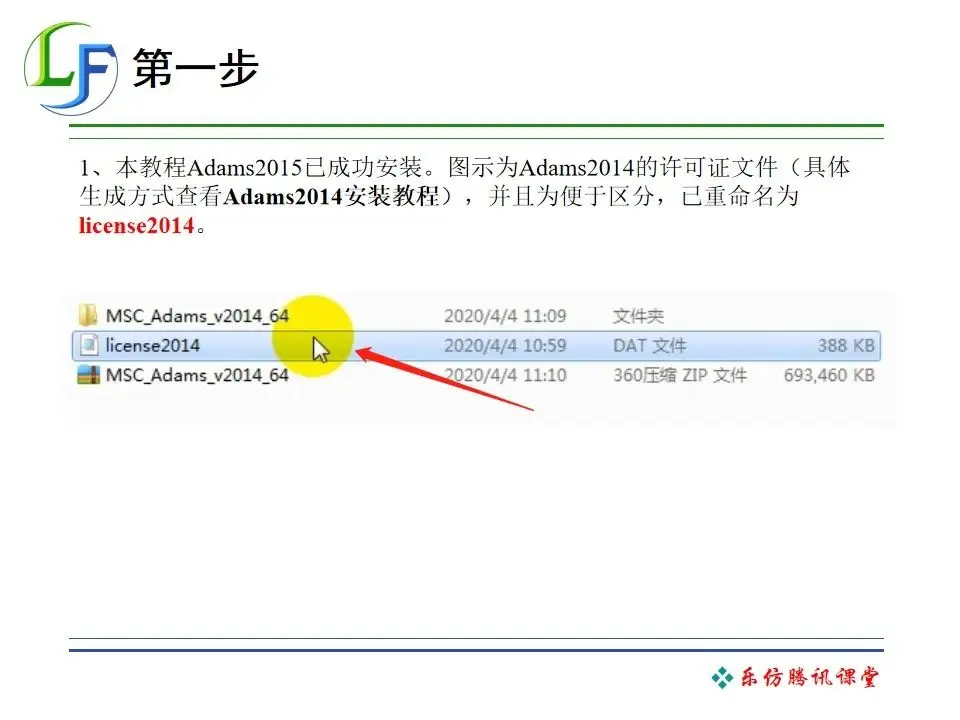Select the license2014 file name in the list

coord(152,345)
